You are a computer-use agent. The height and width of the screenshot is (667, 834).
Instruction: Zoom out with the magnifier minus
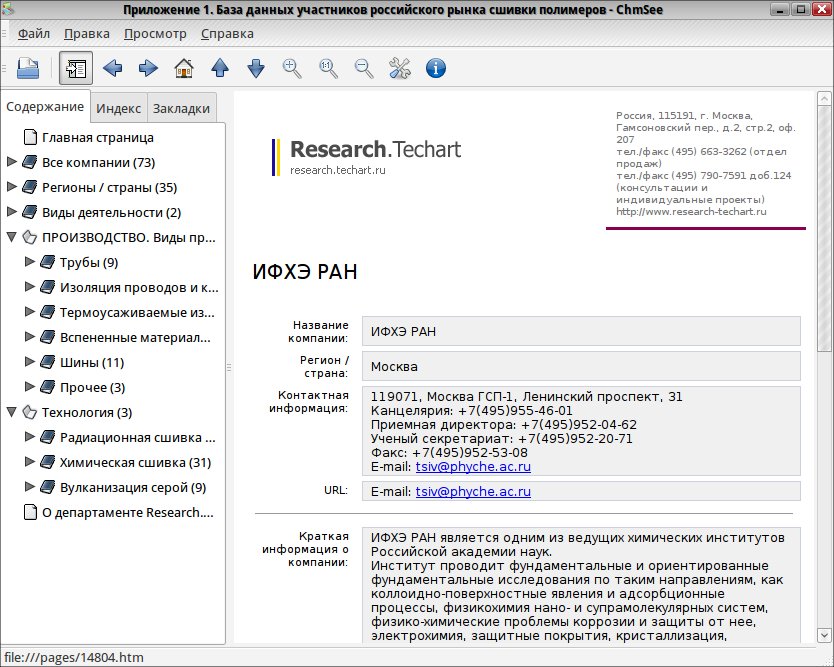coord(364,68)
